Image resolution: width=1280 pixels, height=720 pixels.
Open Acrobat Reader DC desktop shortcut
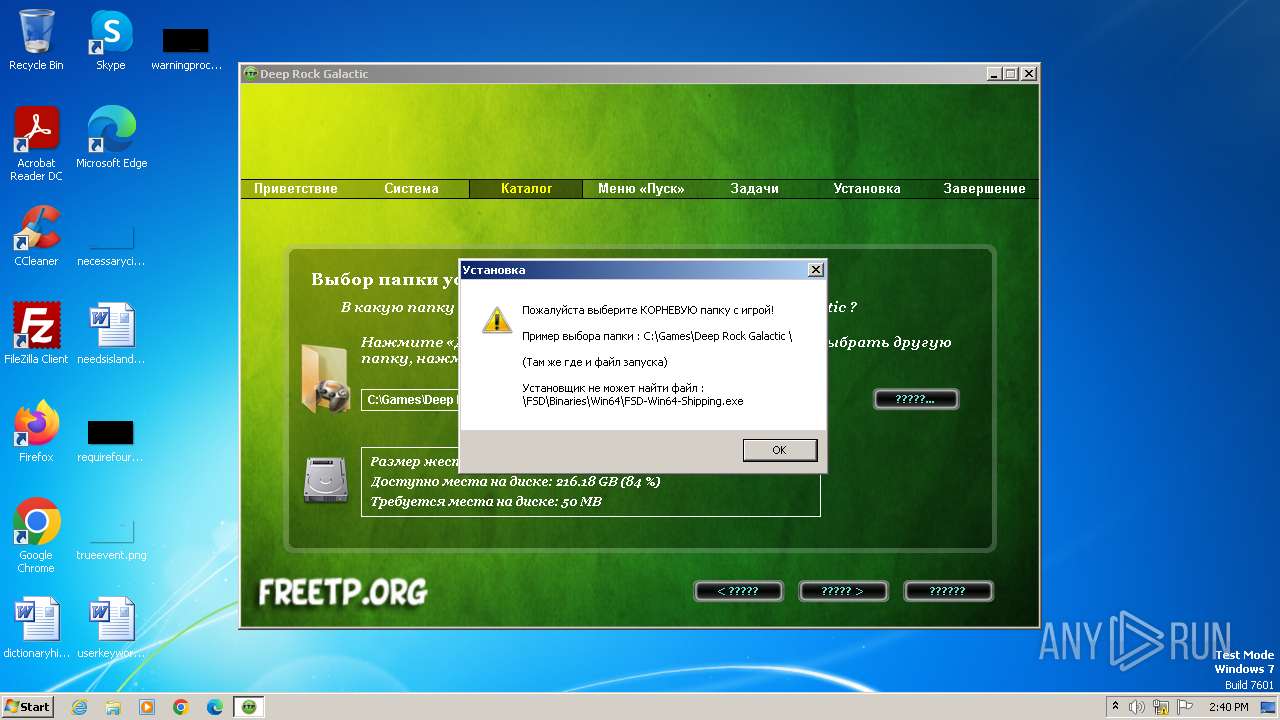pos(36,145)
